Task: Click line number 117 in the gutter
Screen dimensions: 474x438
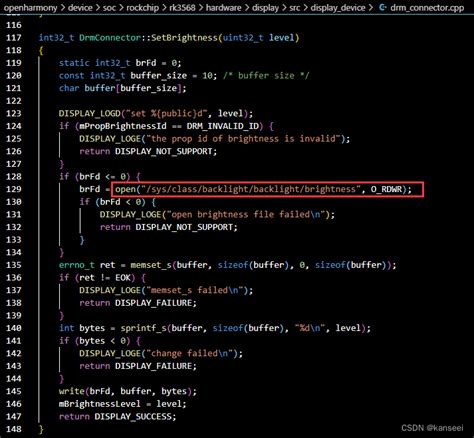Action: [x=13, y=37]
